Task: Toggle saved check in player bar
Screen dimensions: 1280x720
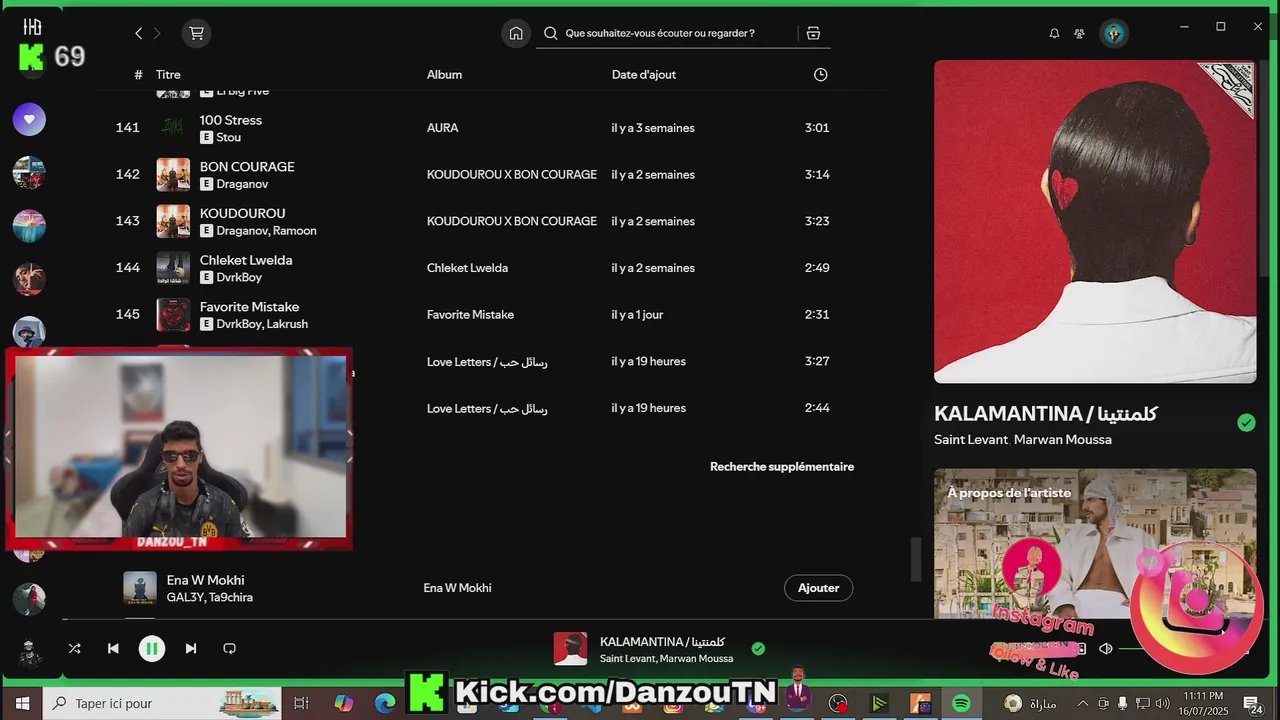Action: [758, 648]
